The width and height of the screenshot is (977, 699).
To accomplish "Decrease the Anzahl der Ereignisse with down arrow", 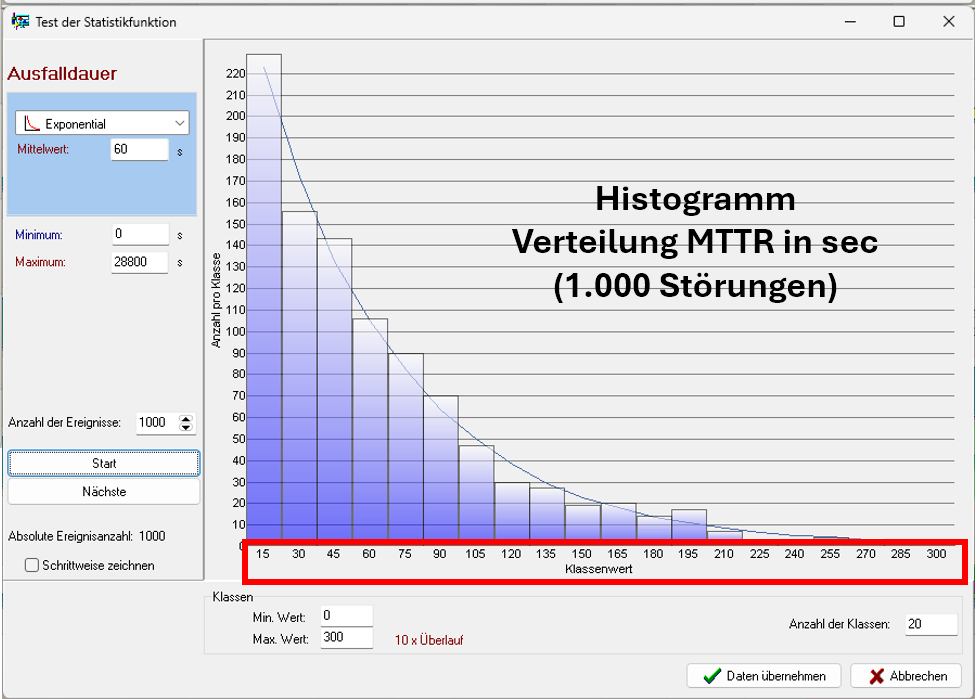I will click(185, 428).
